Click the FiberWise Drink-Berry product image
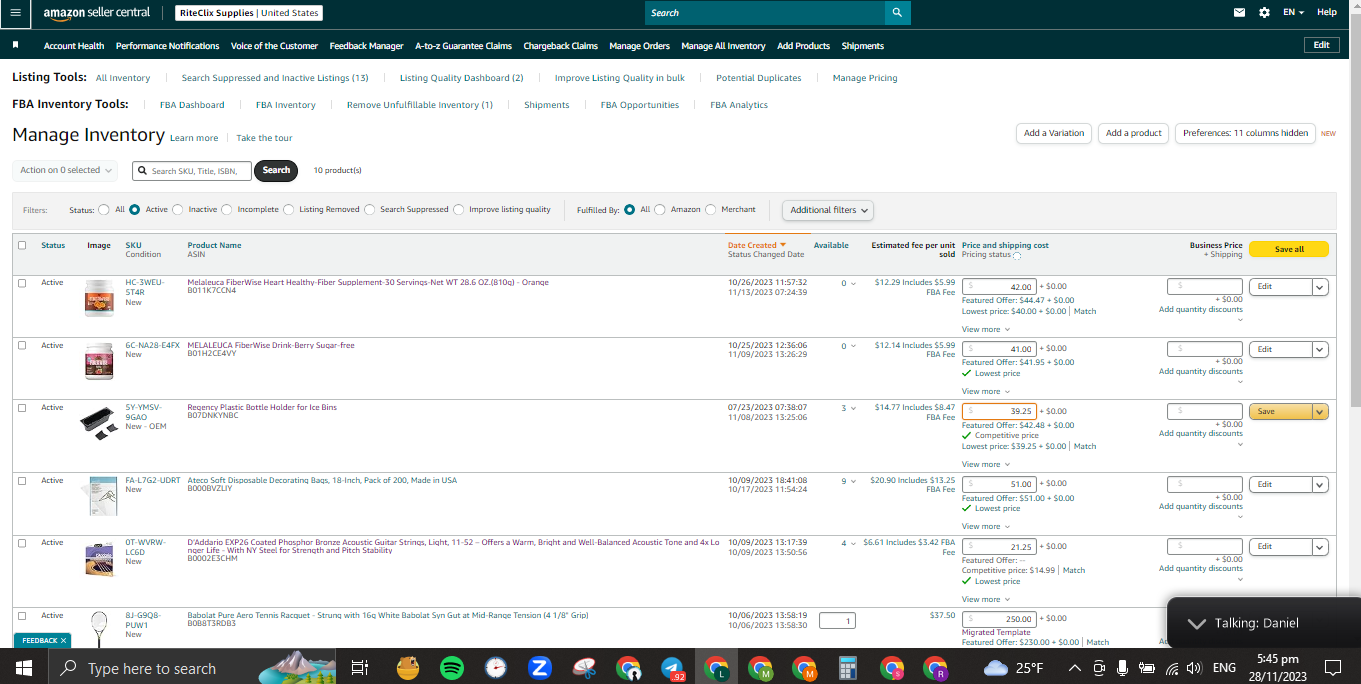The image size is (1361, 684). (99, 360)
